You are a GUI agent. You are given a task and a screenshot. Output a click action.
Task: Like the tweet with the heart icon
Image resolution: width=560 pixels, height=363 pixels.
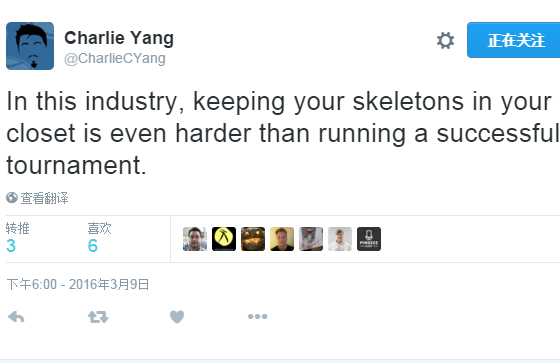177,317
